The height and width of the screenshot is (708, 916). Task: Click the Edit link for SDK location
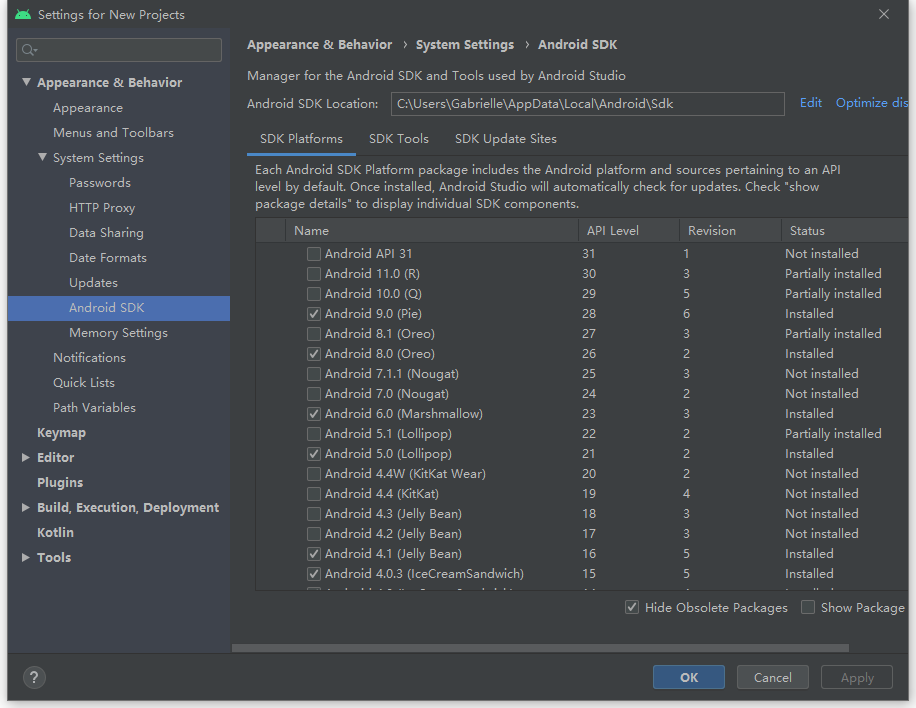[810, 103]
